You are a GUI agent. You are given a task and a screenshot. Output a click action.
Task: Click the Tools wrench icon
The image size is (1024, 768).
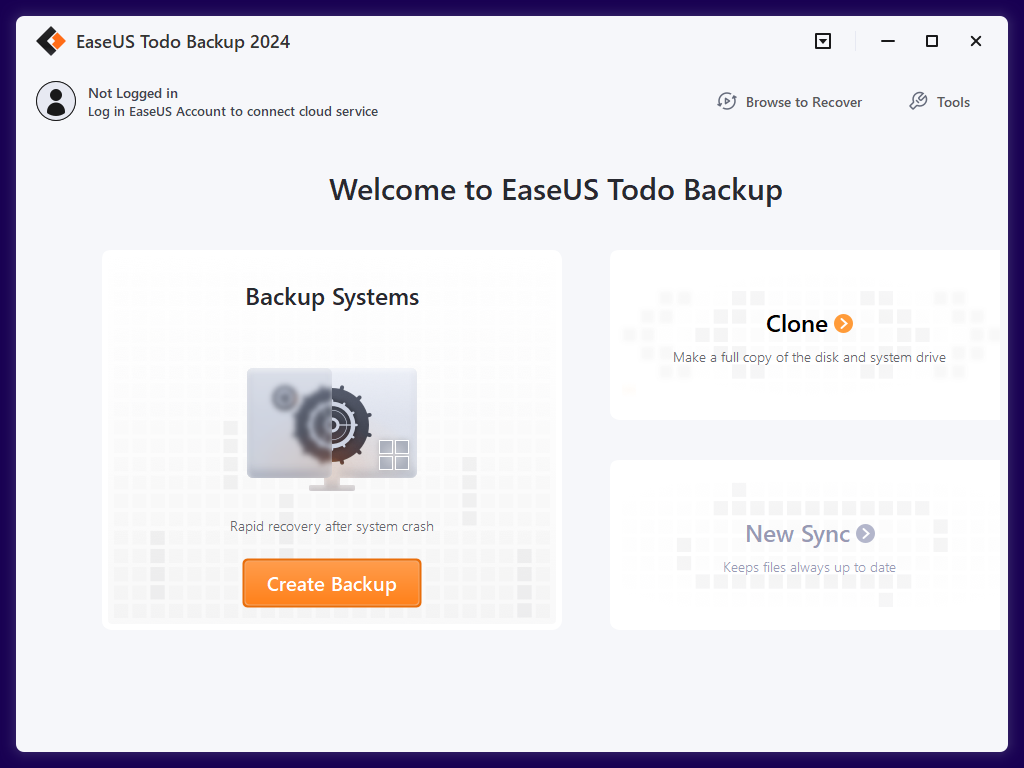click(x=918, y=101)
